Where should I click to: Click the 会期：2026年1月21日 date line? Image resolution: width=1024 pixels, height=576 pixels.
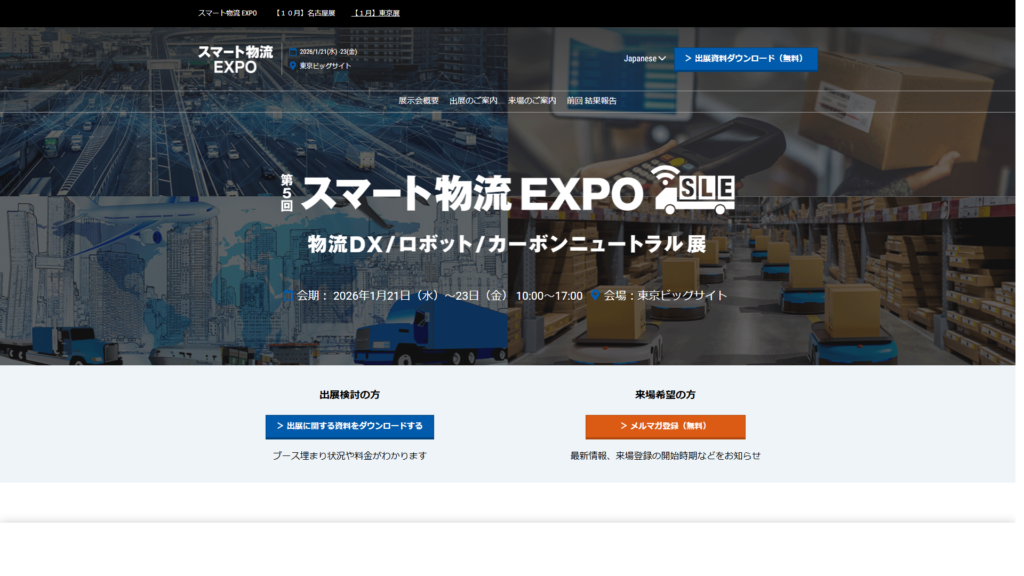440,296
